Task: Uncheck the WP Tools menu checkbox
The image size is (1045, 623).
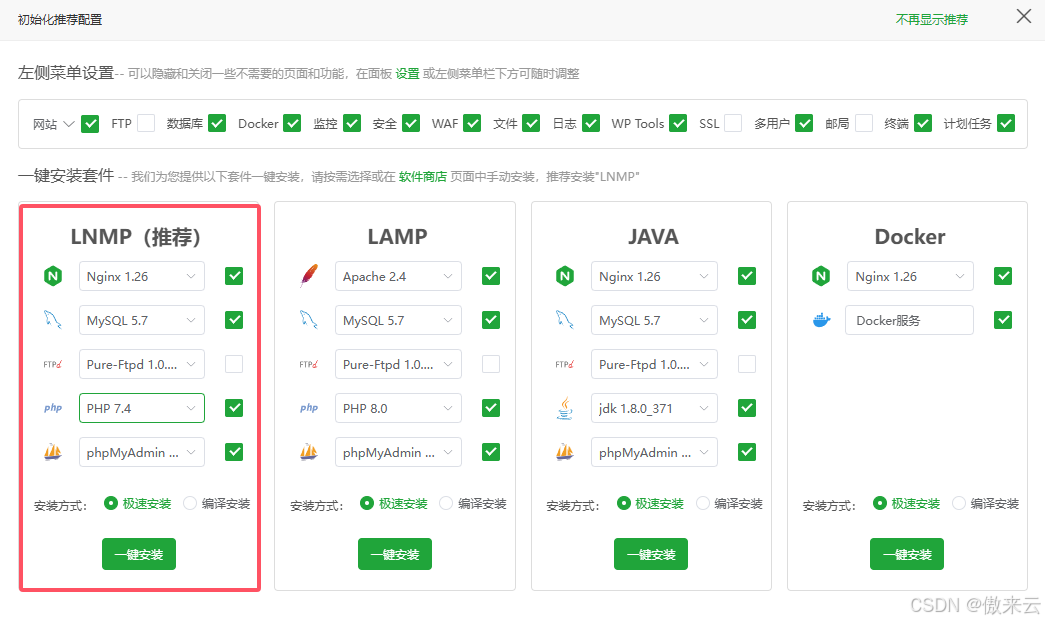Action: 678,123
